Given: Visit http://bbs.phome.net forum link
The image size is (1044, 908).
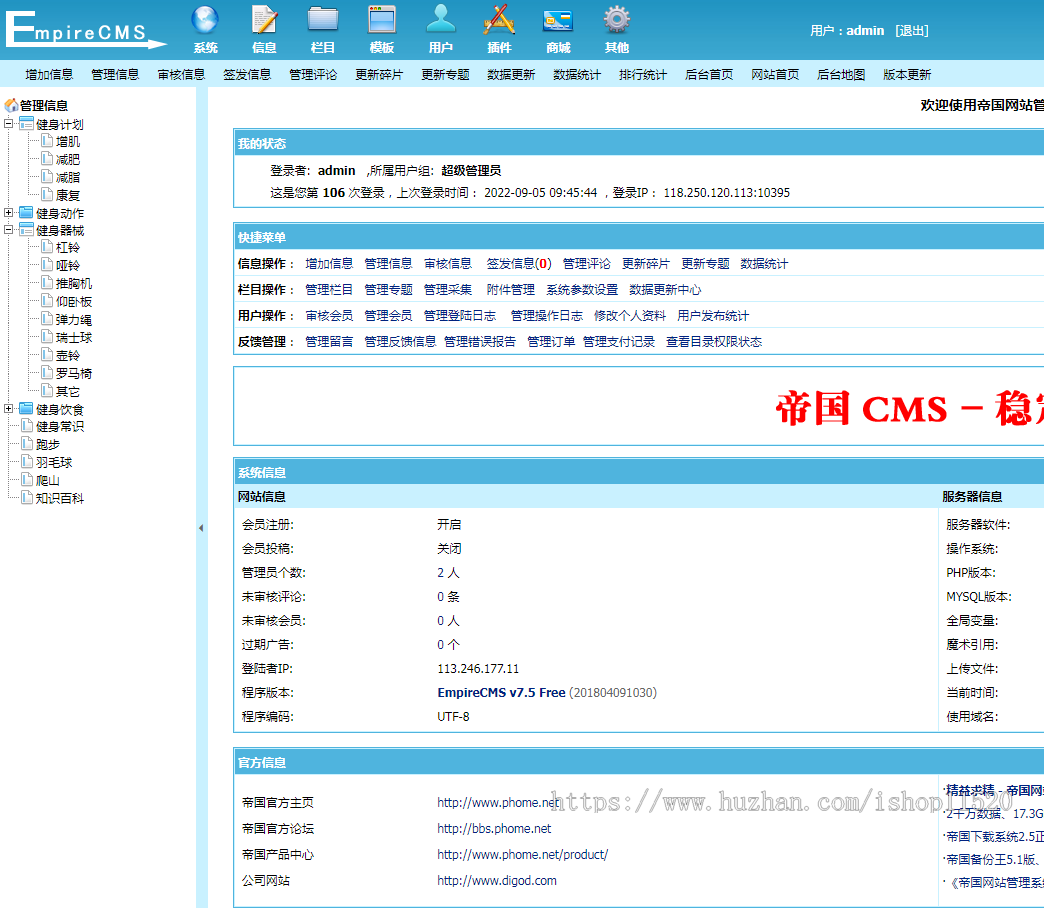Looking at the screenshot, I should tap(494, 829).
